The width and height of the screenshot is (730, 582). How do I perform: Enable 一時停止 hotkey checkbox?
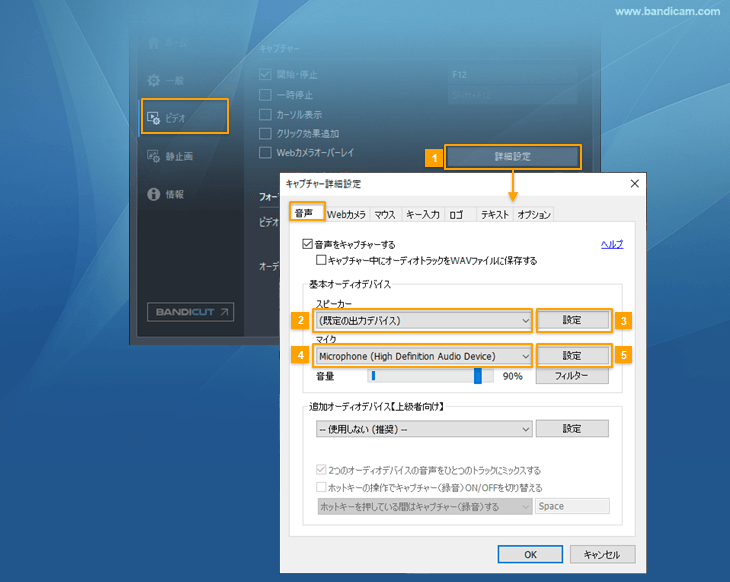pos(265,95)
